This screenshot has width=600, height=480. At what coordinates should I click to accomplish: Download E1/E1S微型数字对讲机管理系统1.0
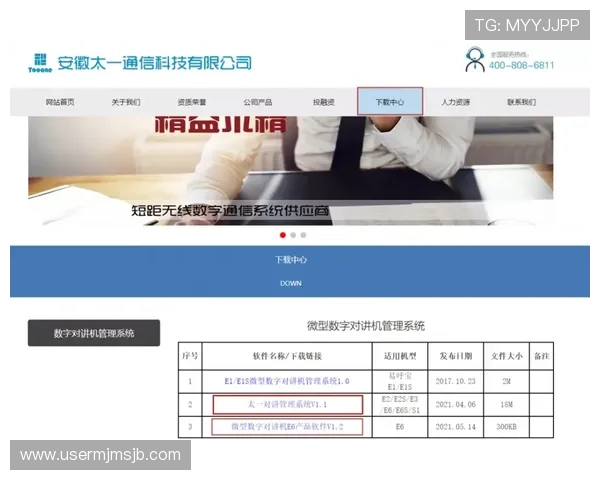tap(287, 381)
